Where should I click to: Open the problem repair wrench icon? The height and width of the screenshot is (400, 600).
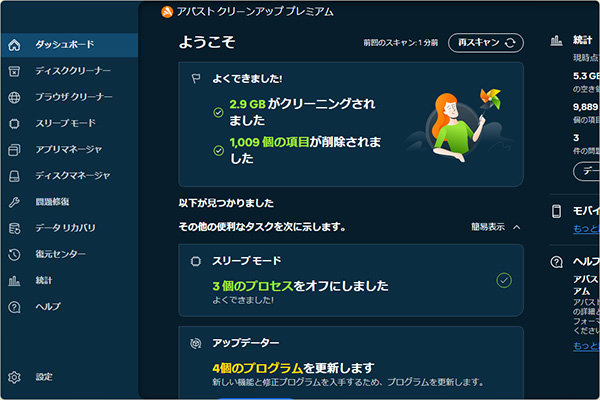(14, 202)
